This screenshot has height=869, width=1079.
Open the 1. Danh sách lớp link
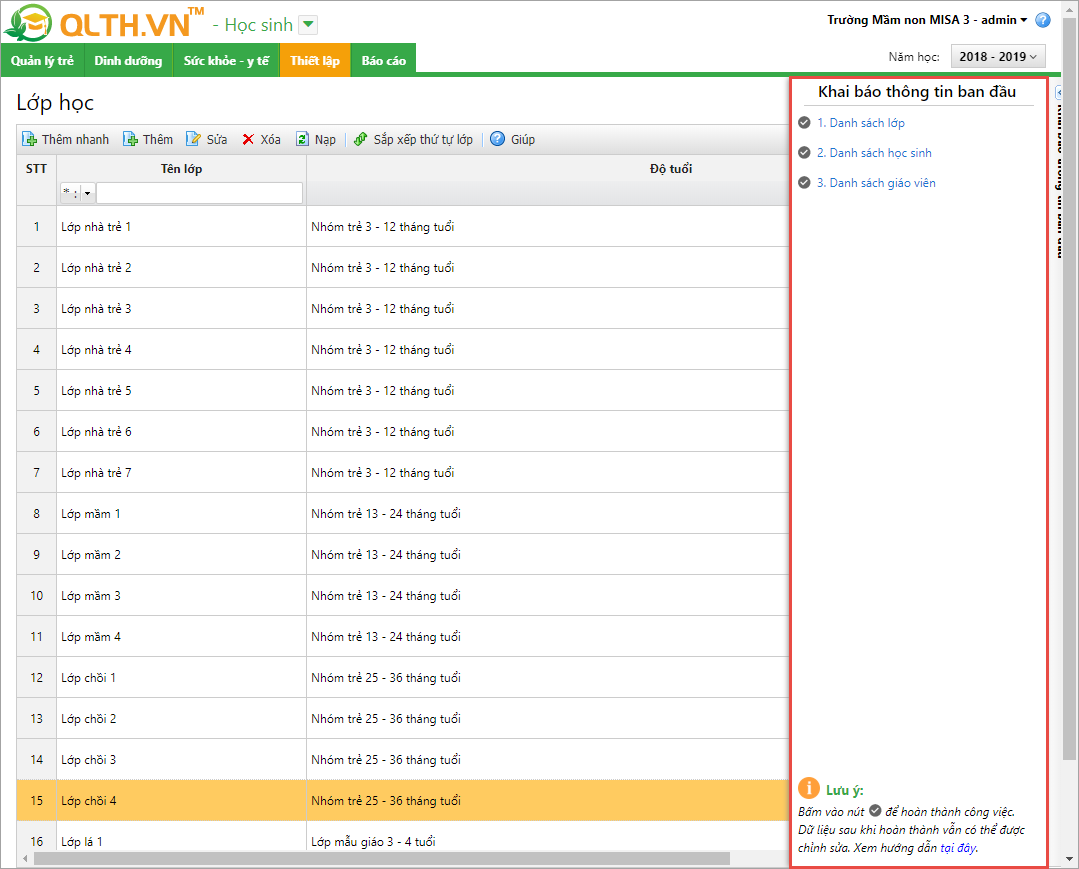[861, 122]
